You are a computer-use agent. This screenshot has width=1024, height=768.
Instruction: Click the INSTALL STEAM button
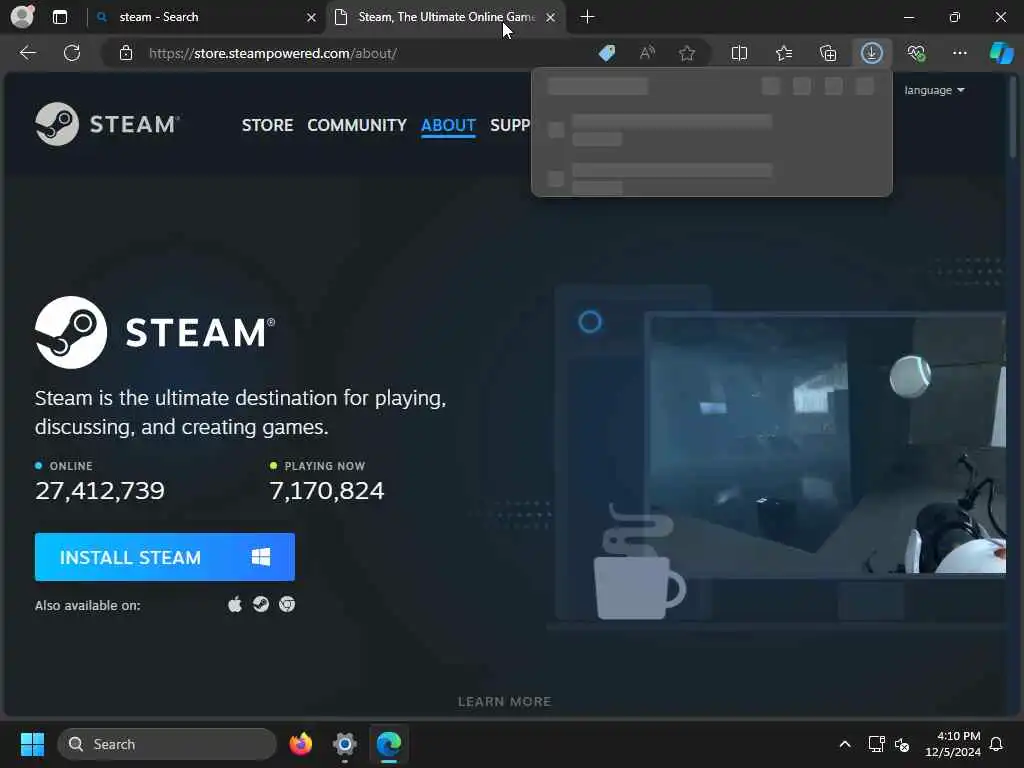(165, 557)
